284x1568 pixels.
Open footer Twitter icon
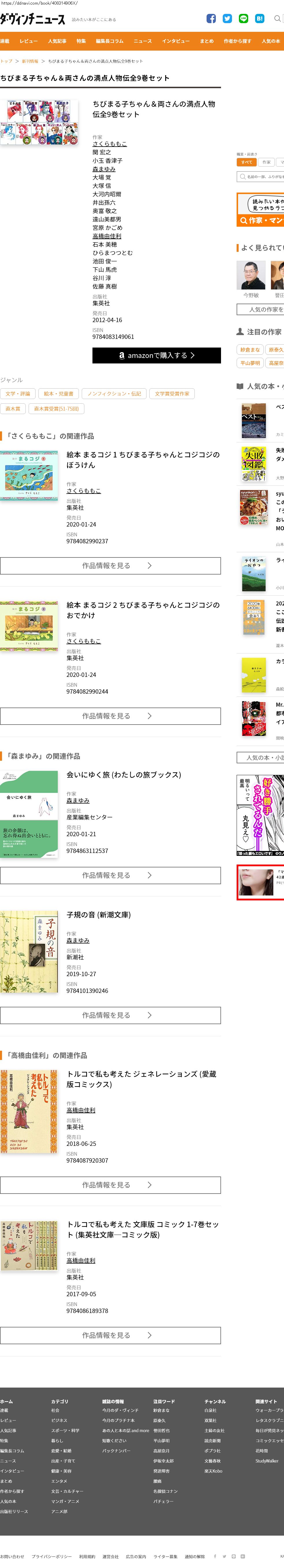(224, 1556)
